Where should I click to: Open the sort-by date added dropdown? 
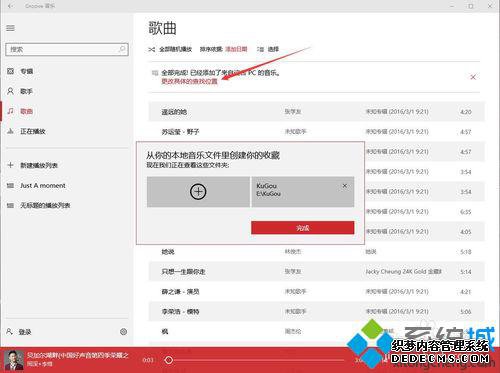point(236,49)
